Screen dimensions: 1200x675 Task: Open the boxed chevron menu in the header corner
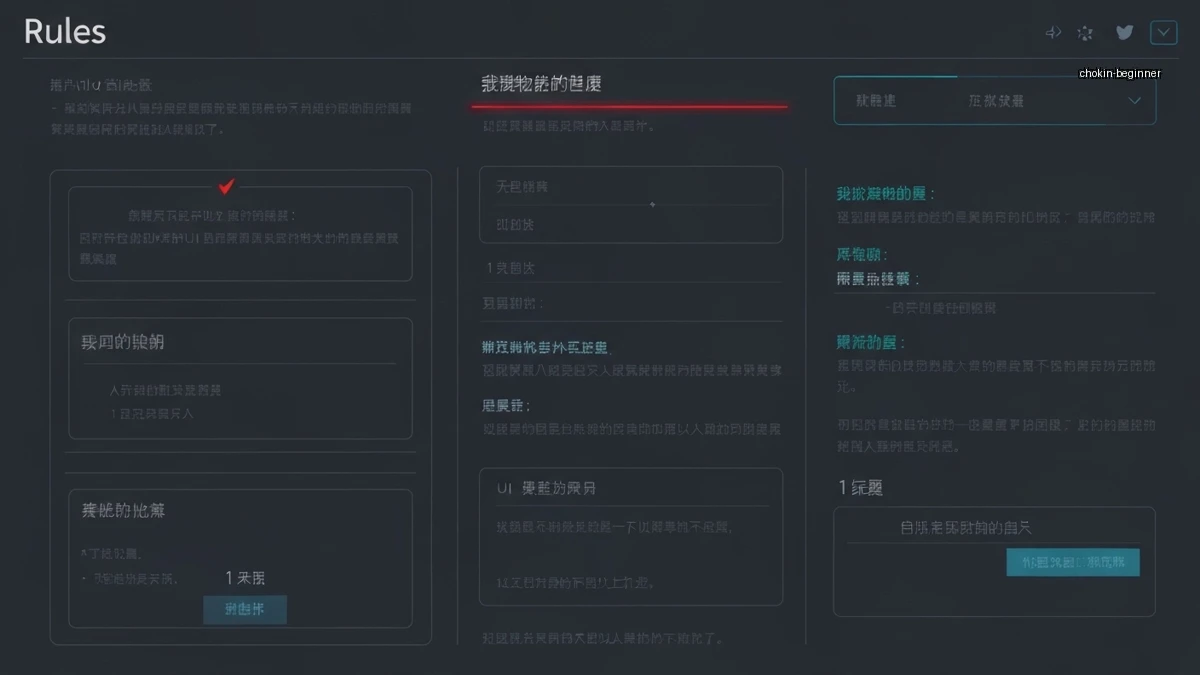[x=1163, y=33]
